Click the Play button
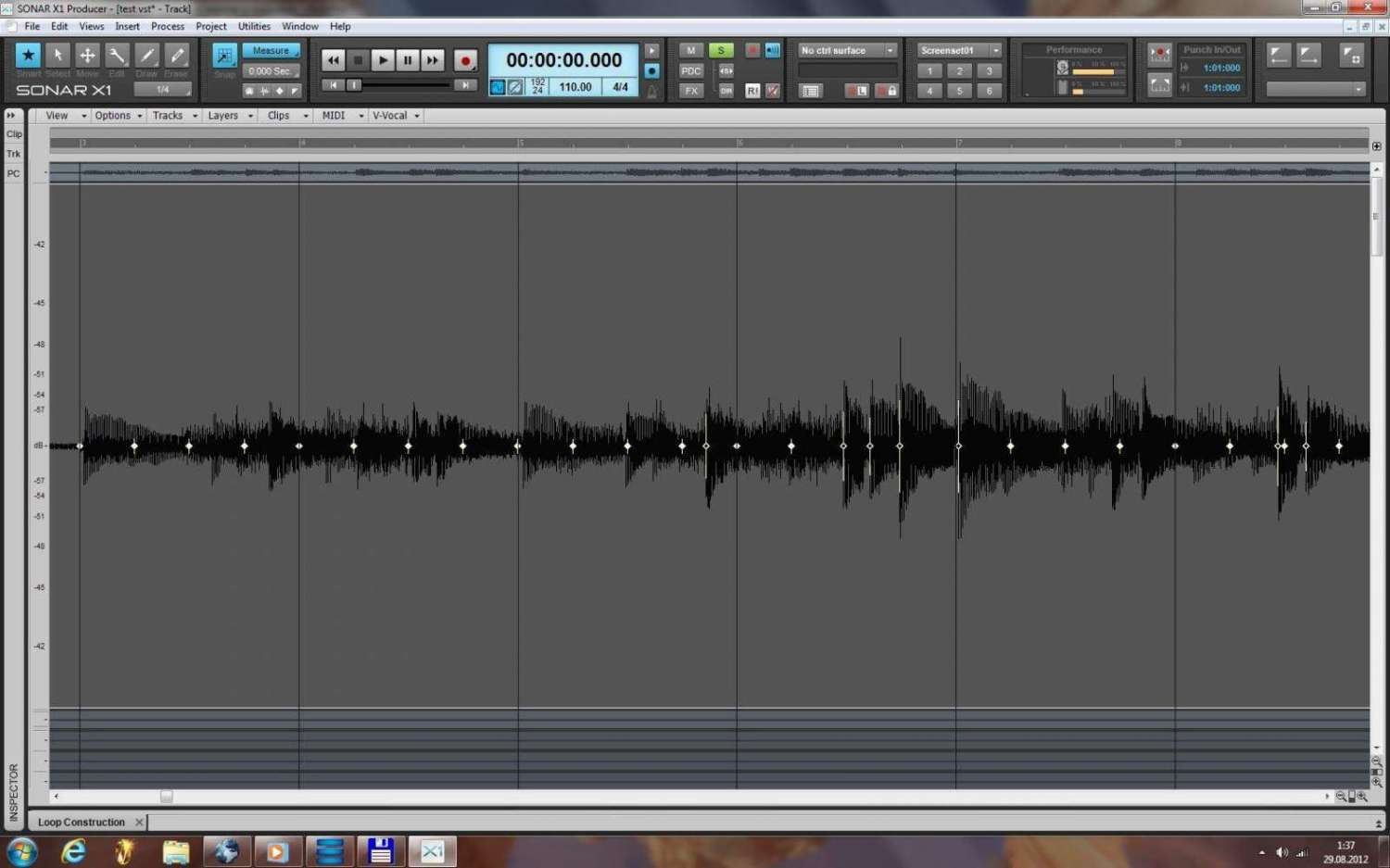The height and width of the screenshot is (868, 1390). (382, 60)
